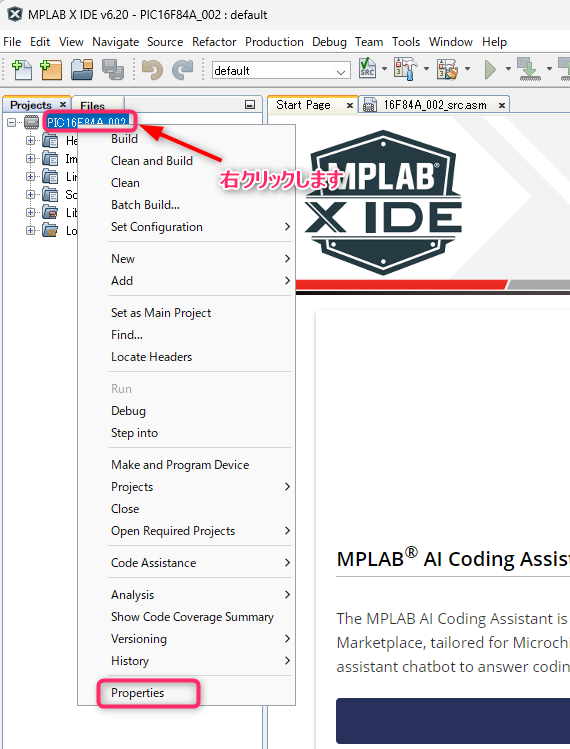Click the asm file icon on 16F84A_002_src.asm tab
The image size is (570, 749).
[369, 105]
